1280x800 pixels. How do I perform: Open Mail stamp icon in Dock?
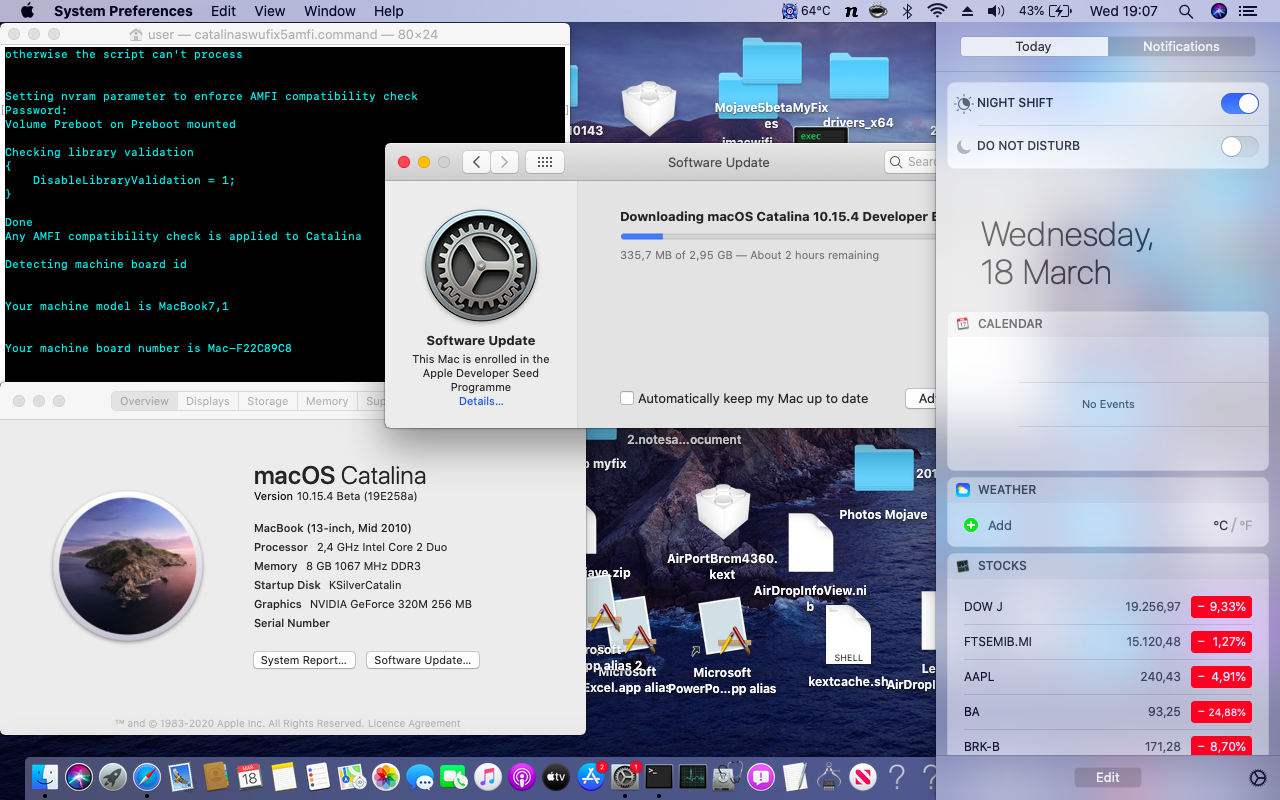pos(181,776)
